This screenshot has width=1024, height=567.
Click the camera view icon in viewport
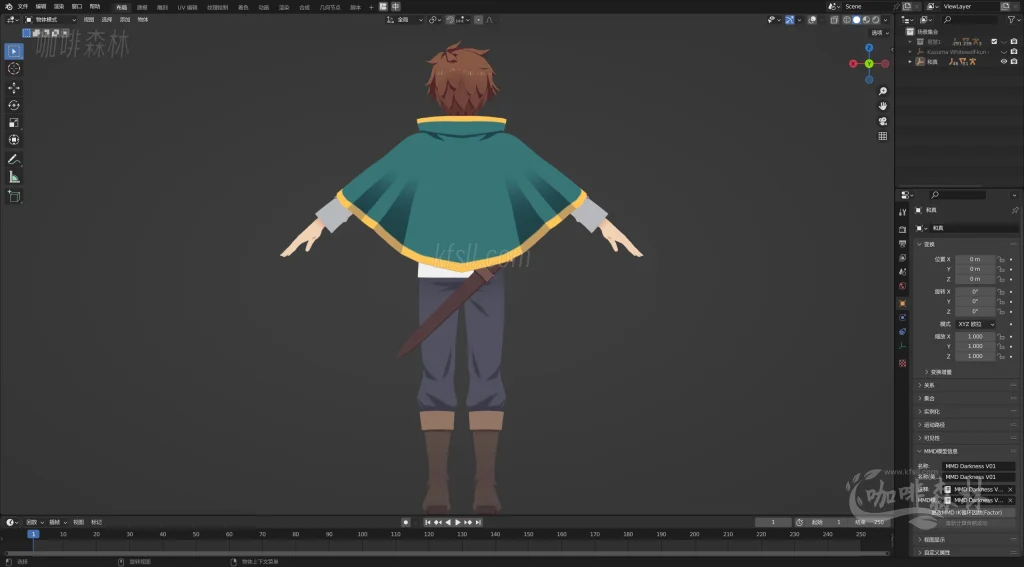point(883,121)
